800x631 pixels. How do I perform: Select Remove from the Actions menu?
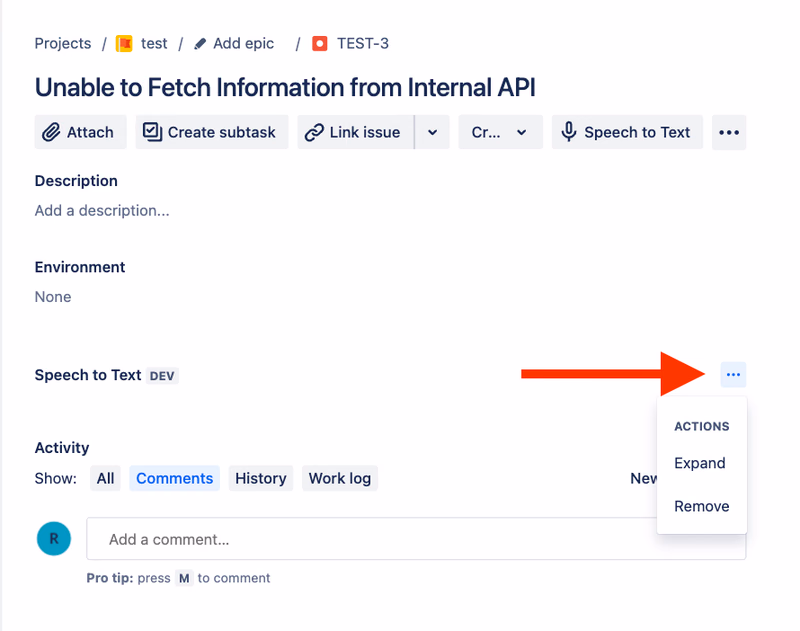coord(702,506)
